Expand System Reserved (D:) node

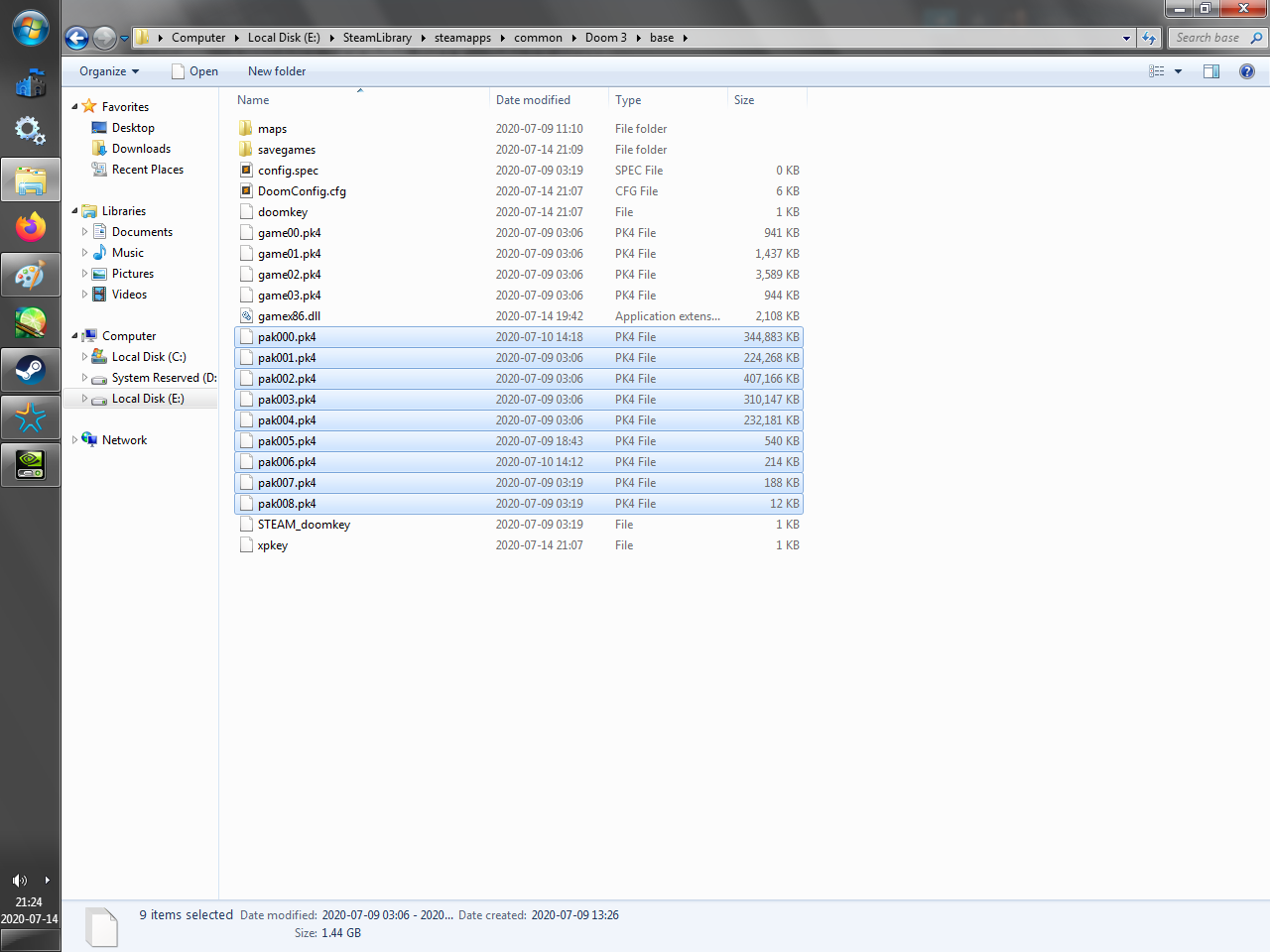point(84,378)
